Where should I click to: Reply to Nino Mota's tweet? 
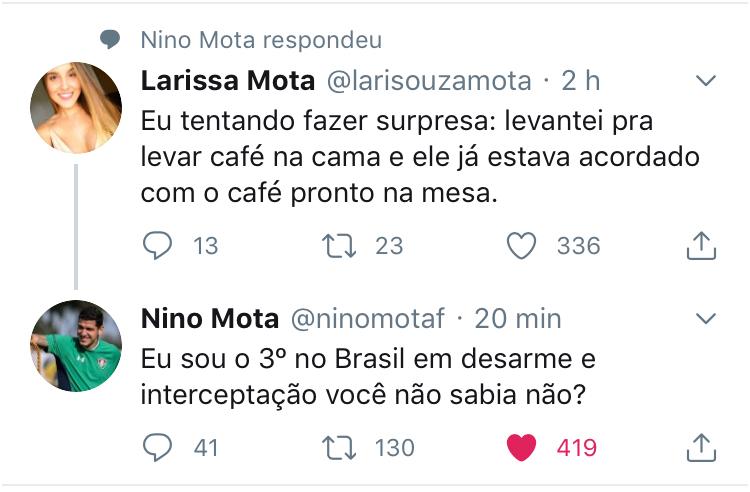click(x=157, y=447)
